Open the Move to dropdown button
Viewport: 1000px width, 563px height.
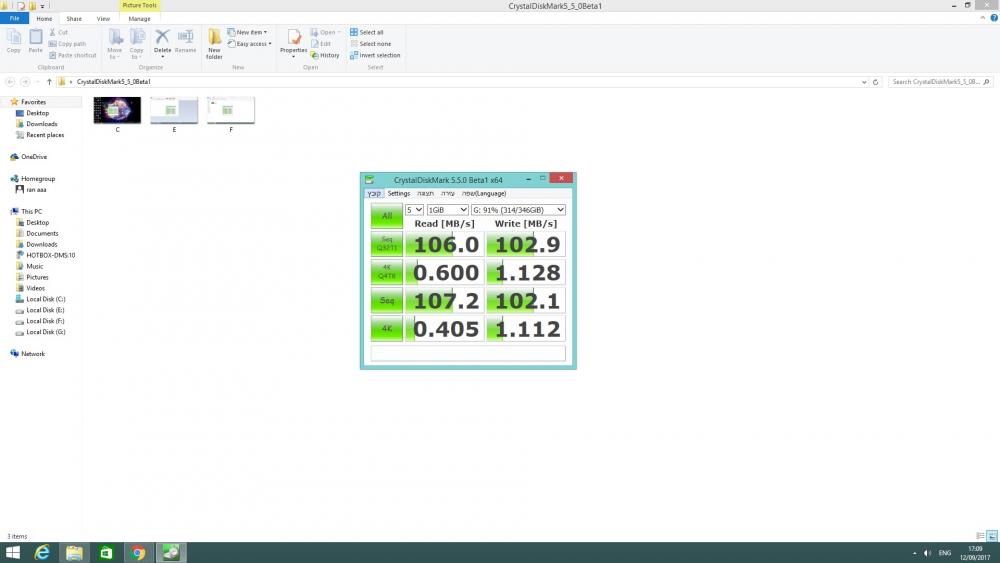point(115,45)
